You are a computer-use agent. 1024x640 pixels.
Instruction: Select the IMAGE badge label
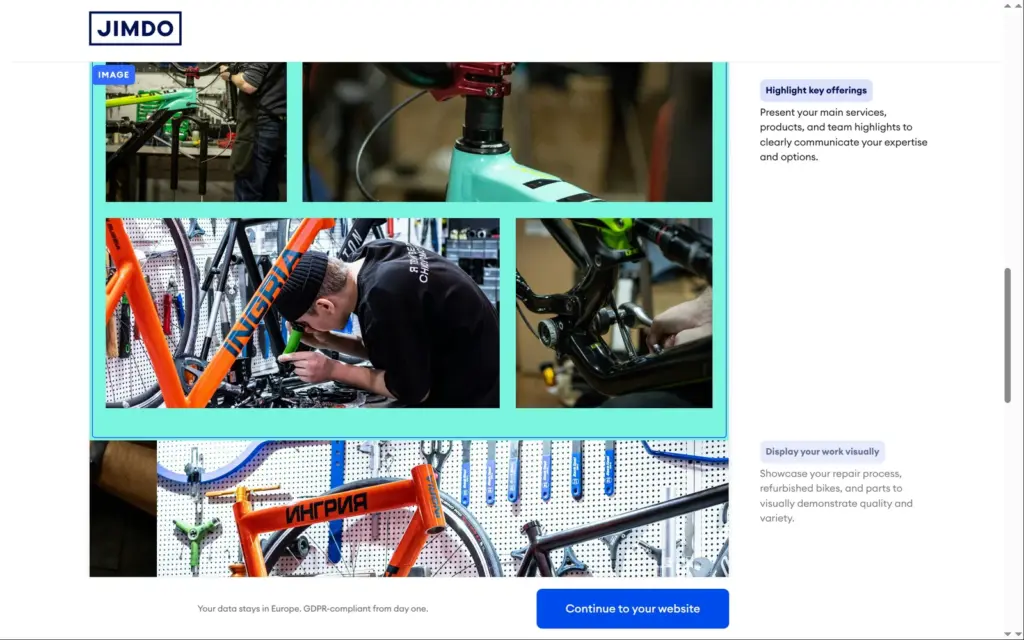coord(114,75)
